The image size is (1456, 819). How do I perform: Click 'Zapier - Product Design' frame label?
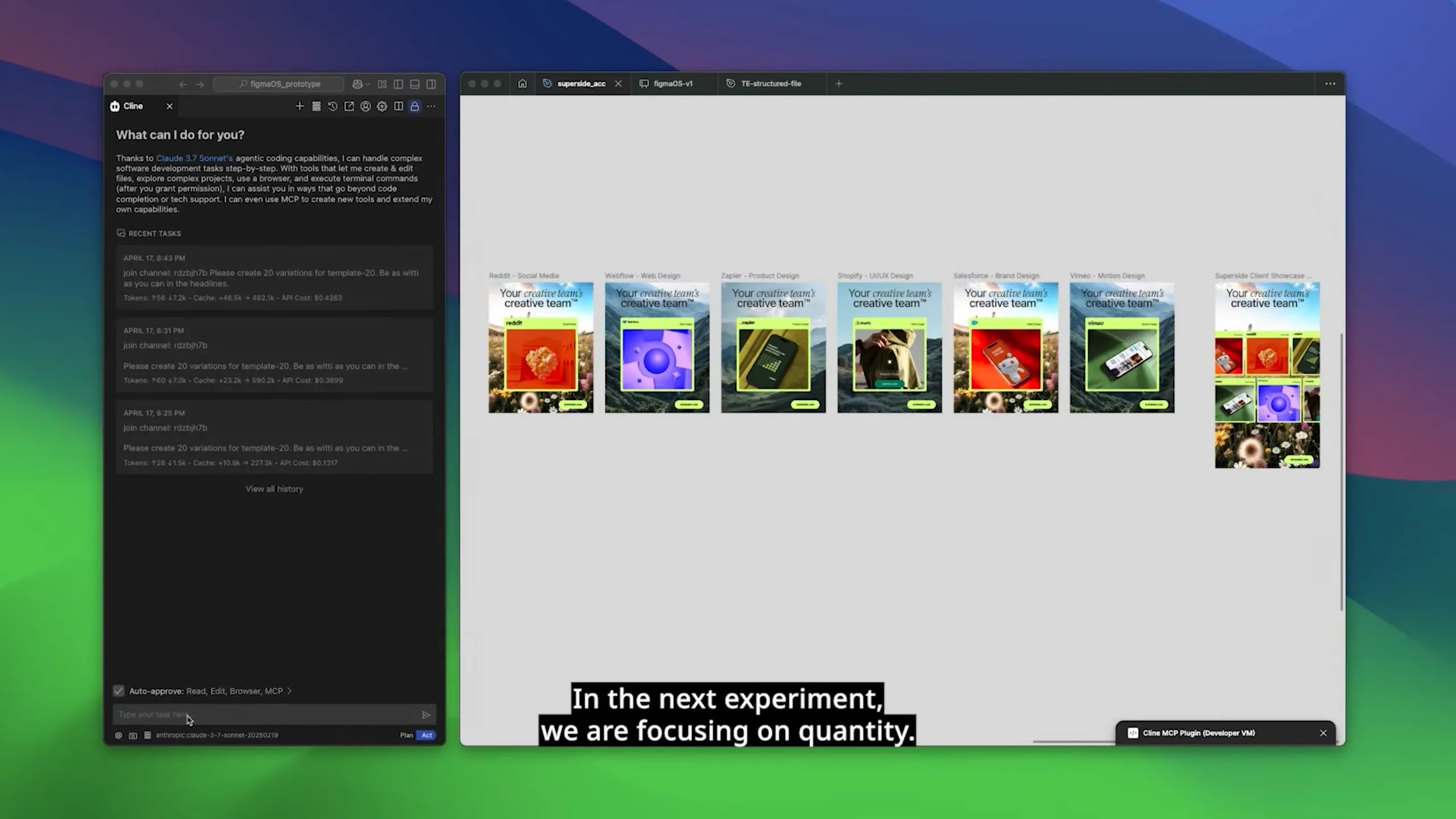tap(760, 275)
